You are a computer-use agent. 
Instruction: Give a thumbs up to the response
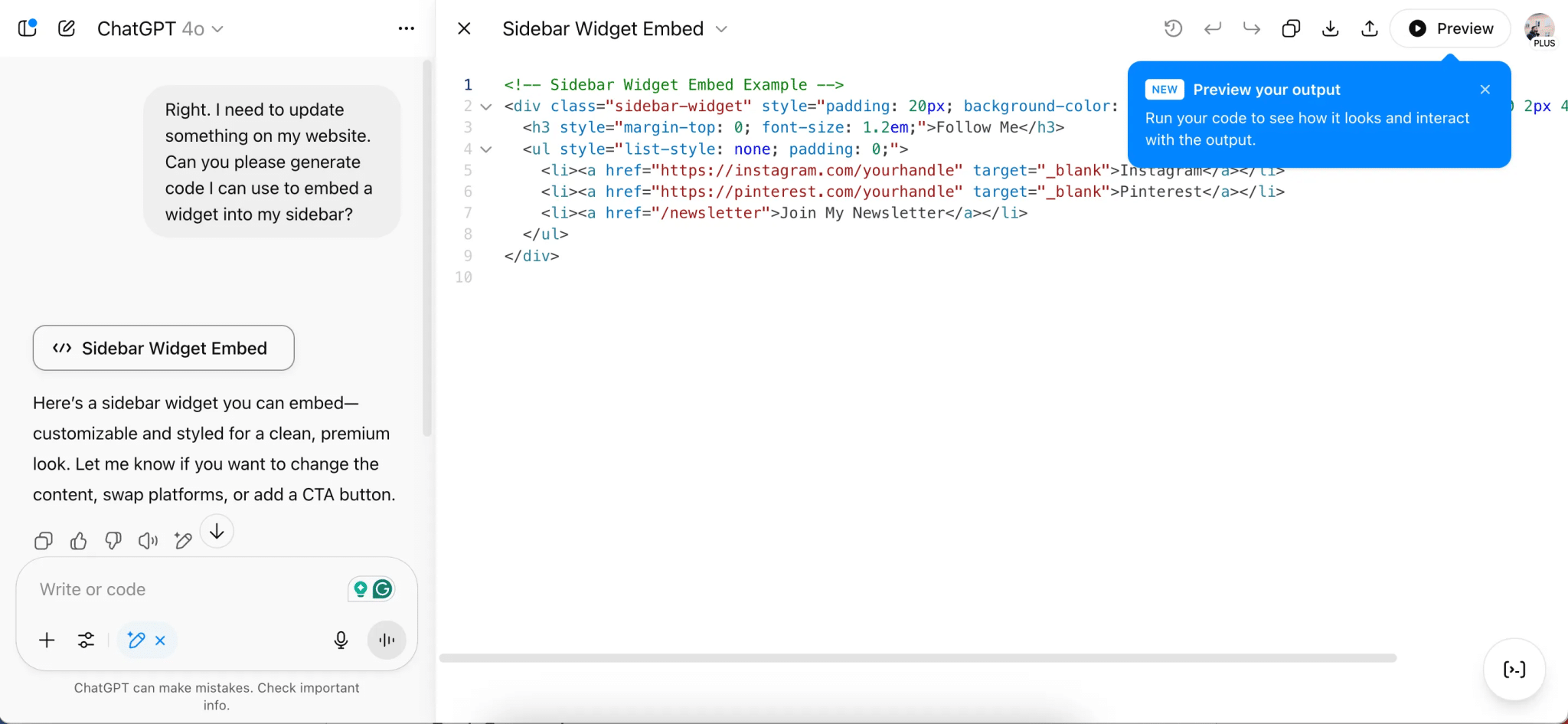(x=78, y=541)
